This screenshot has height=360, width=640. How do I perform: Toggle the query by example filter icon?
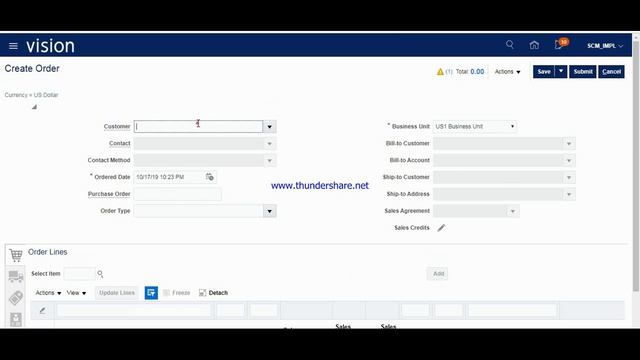pyautogui.click(x=151, y=293)
